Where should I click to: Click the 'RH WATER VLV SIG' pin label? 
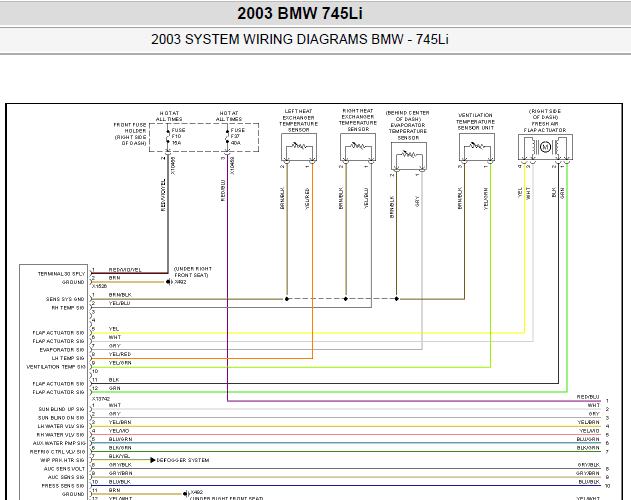point(60,435)
